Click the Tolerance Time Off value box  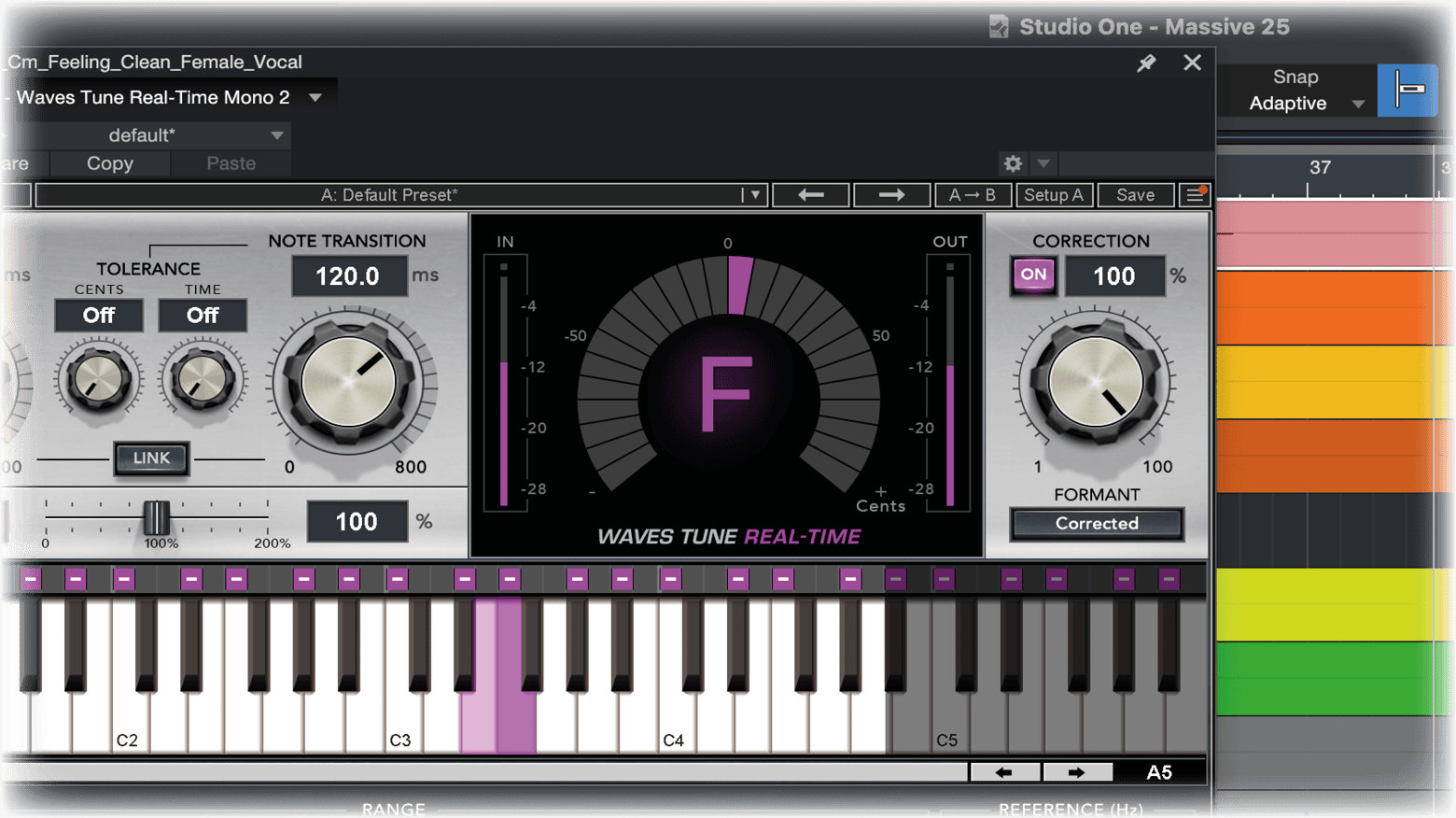(203, 316)
